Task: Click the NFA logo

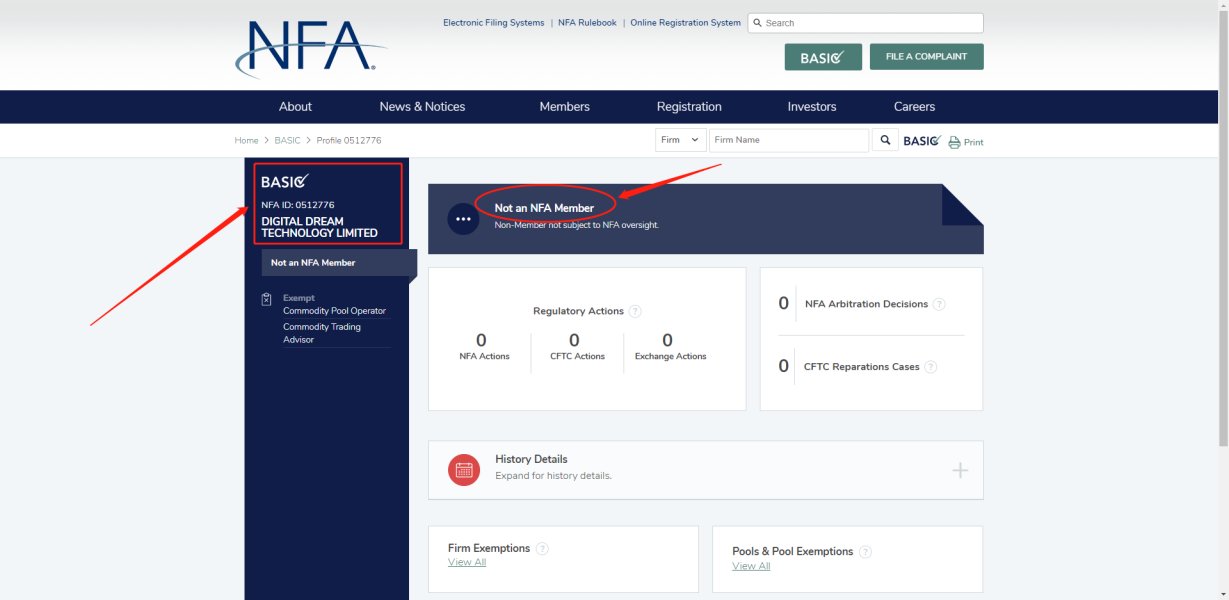Action: point(311,49)
